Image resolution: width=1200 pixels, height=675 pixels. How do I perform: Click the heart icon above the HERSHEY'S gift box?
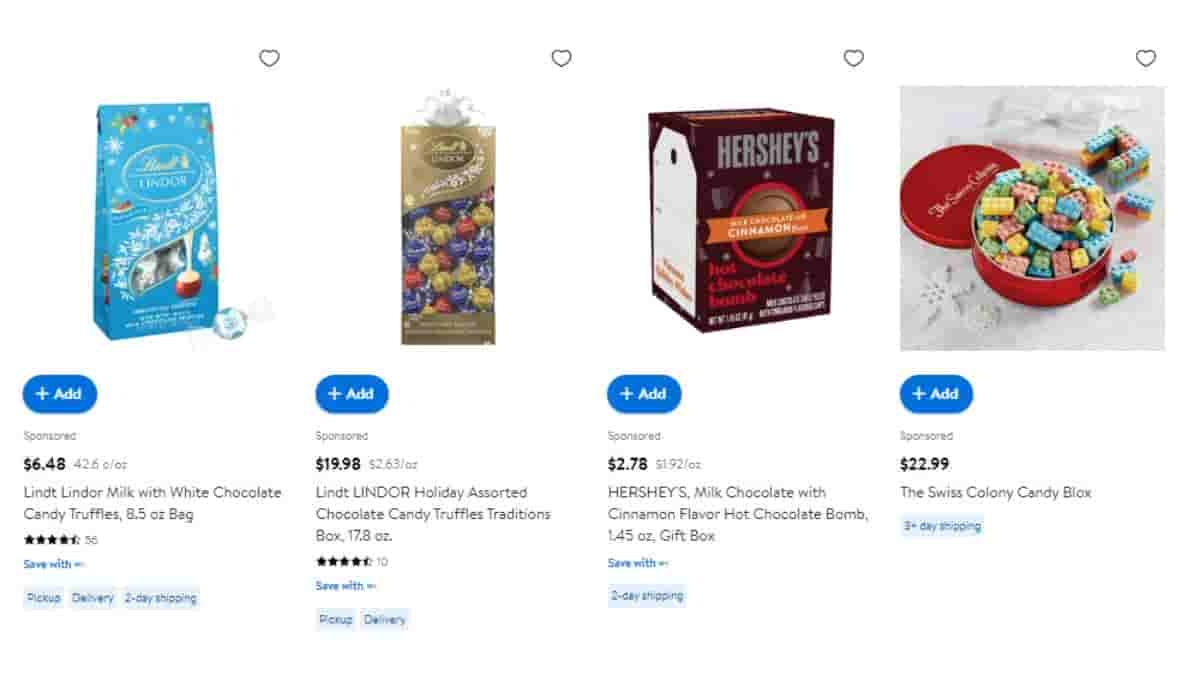853,59
